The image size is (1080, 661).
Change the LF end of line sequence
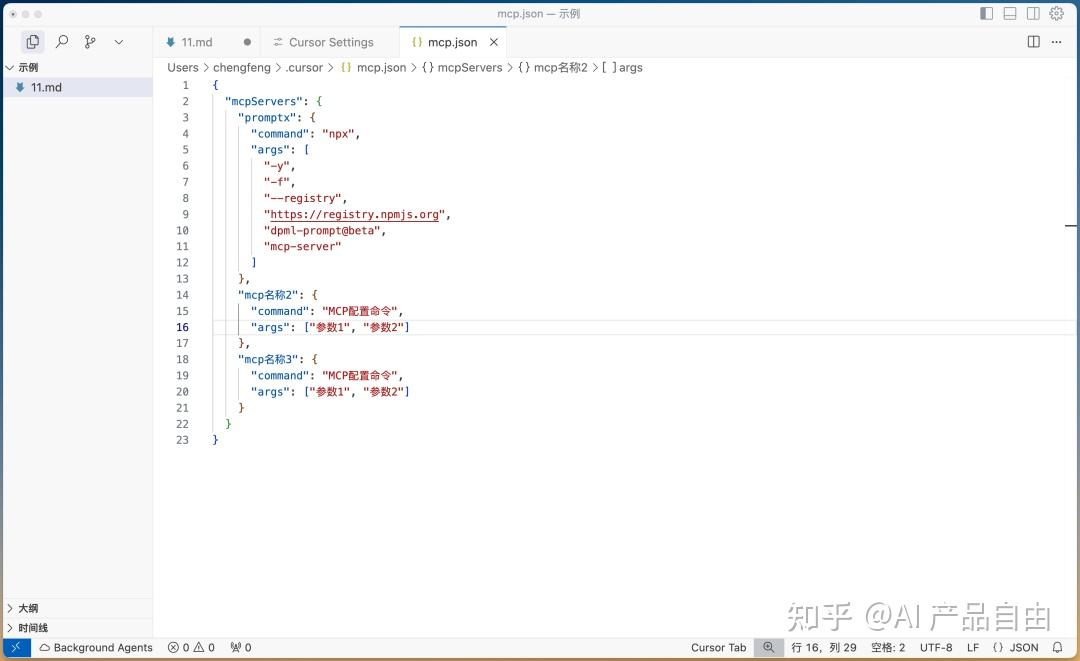point(973,647)
